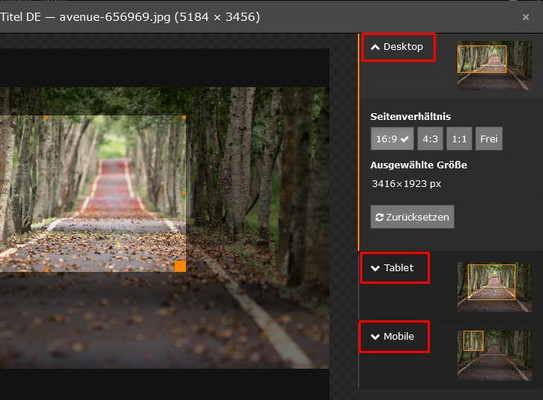Click the Desktop crop preview thumbnail

494,65
